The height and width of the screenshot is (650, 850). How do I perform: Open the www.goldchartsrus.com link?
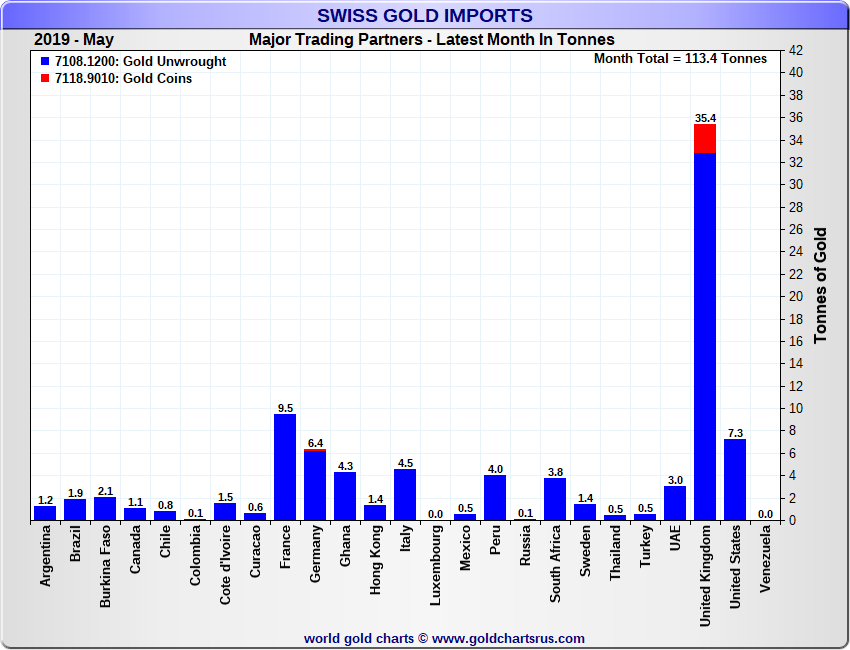[508, 638]
